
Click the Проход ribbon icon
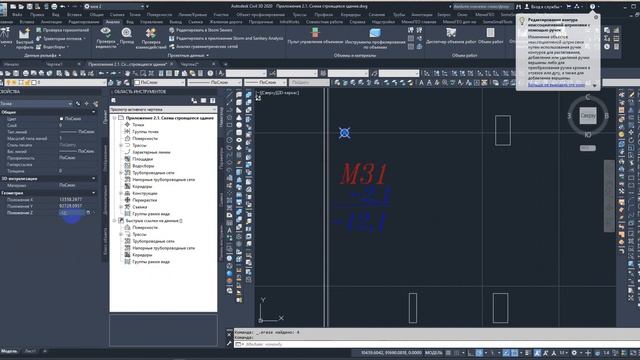click(x=127, y=33)
